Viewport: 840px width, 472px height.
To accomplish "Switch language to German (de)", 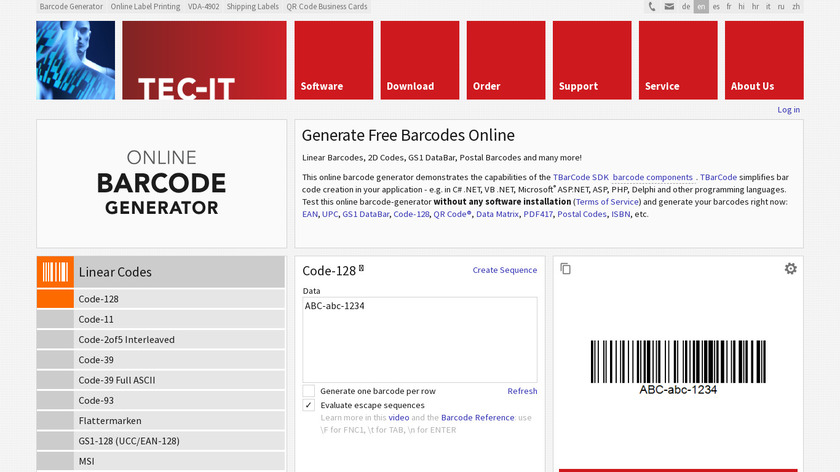I will 686,6.
